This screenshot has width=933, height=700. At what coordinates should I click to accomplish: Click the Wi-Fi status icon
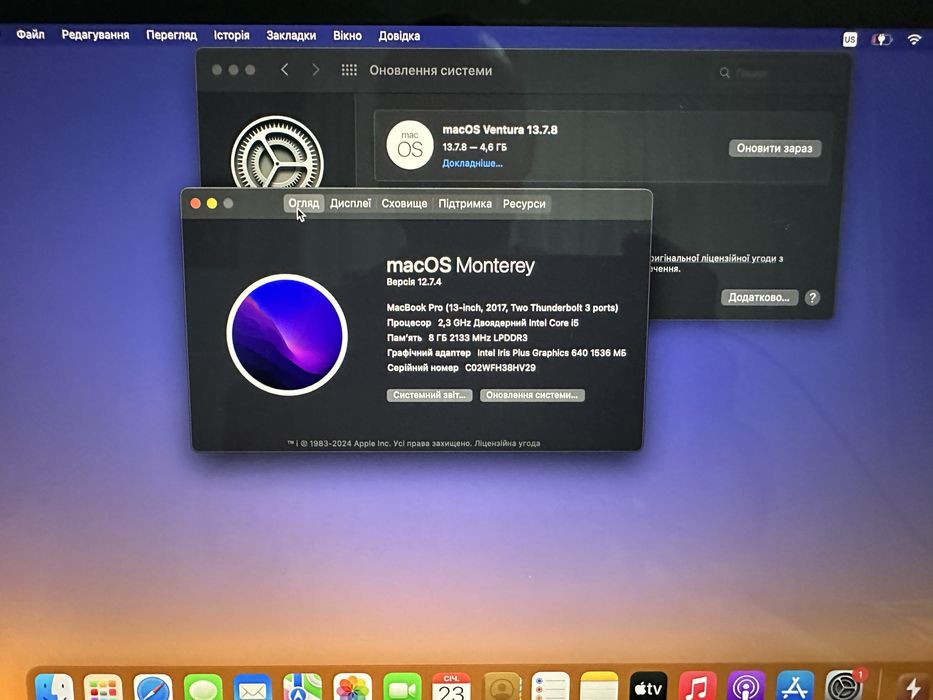click(914, 39)
